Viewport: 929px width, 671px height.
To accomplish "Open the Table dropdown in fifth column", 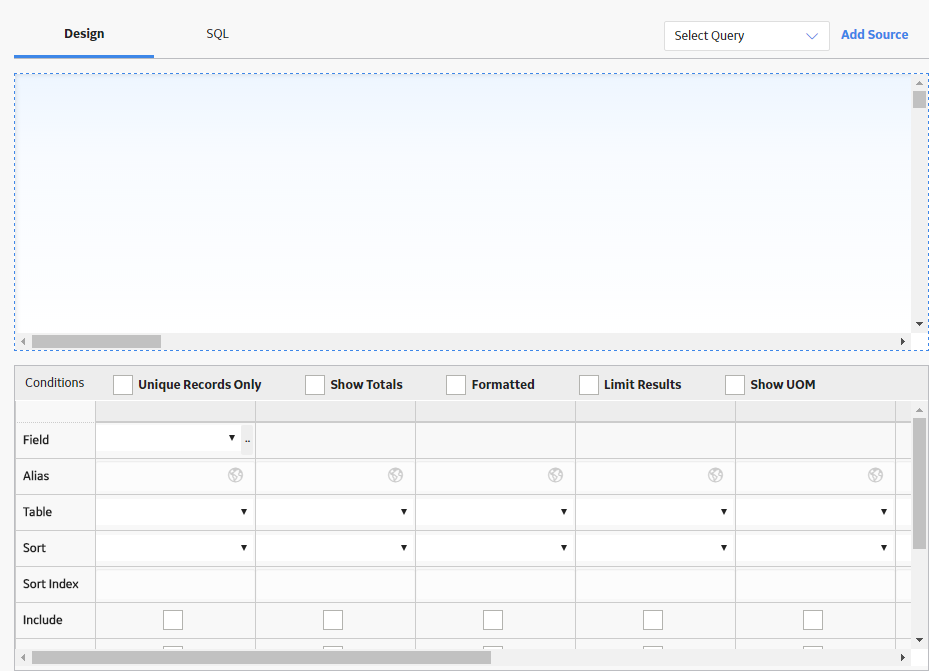I will coord(815,512).
